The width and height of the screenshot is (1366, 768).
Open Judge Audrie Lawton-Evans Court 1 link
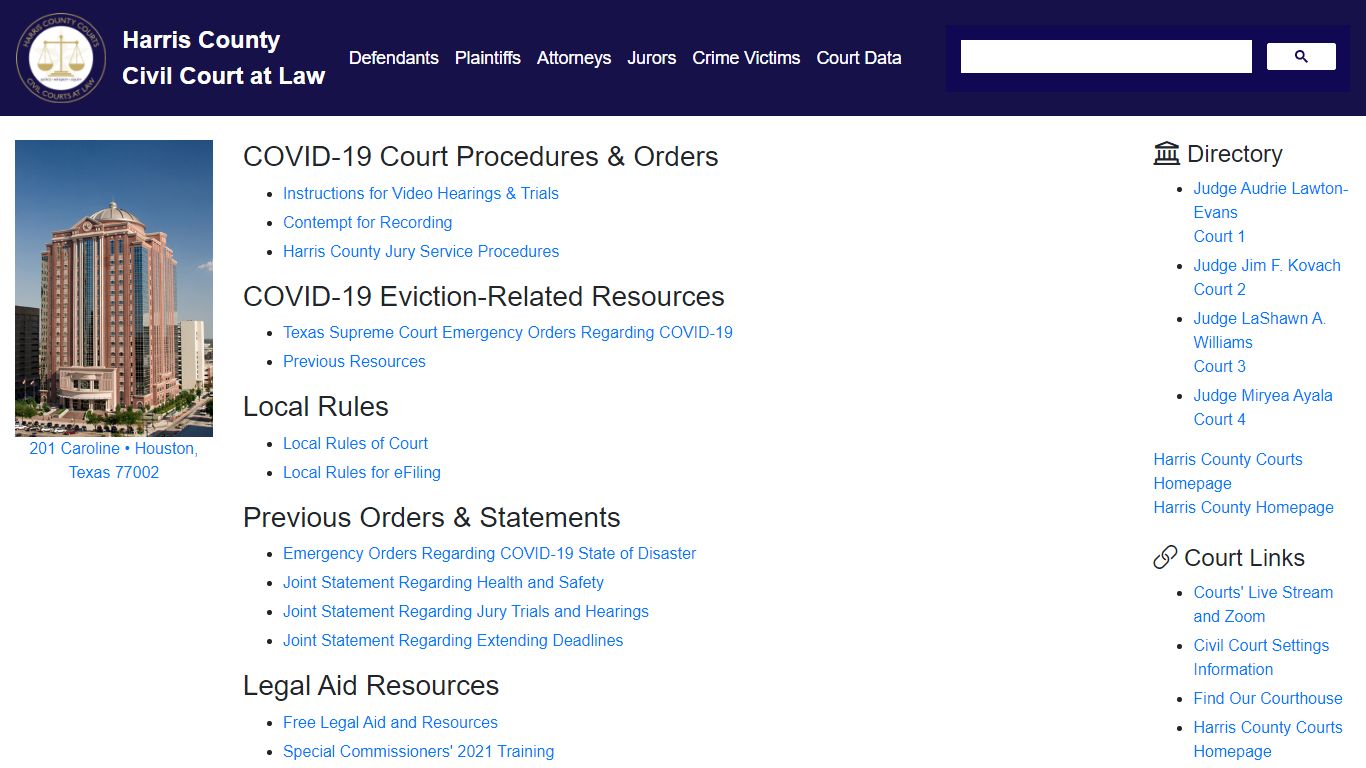pyautogui.click(x=1270, y=212)
